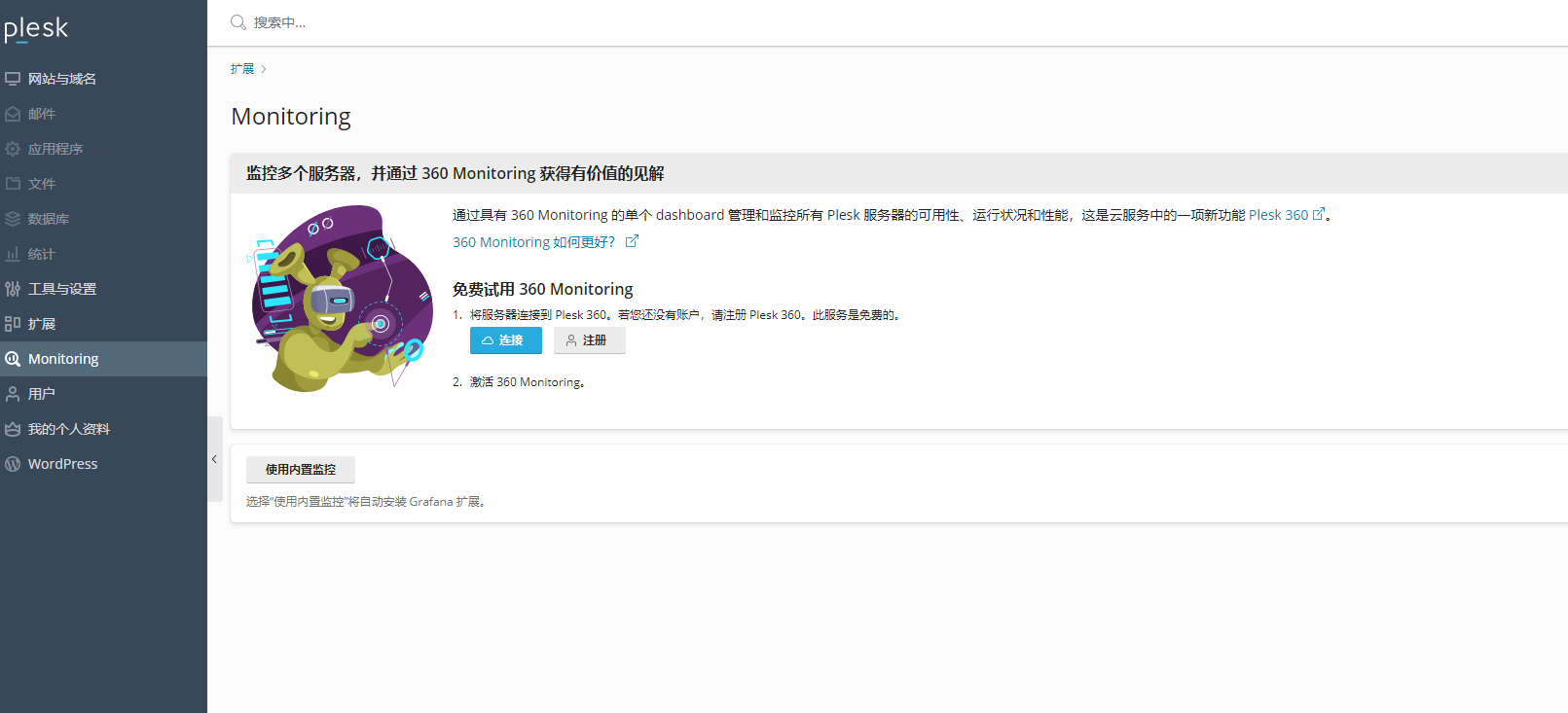Click the external link icon after 如何更好?
The height and width of the screenshot is (713, 1568).
click(x=632, y=241)
